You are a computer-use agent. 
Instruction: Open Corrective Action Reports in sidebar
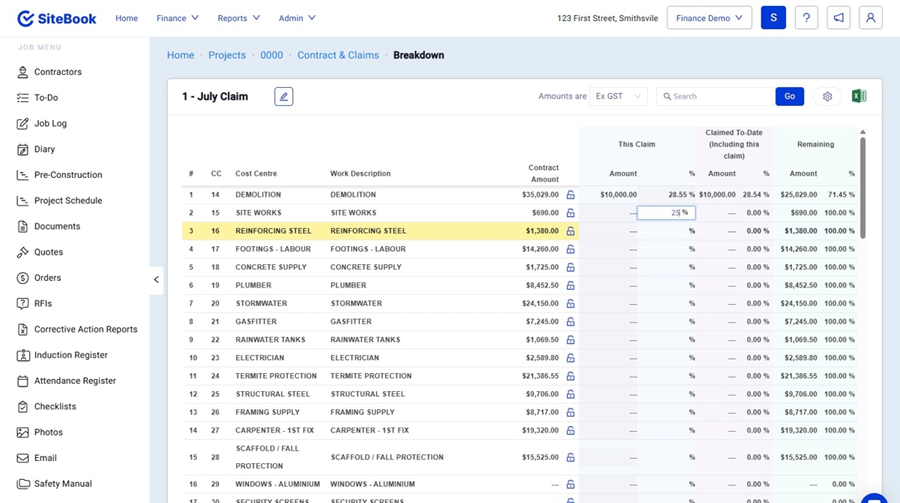tap(85, 329)
